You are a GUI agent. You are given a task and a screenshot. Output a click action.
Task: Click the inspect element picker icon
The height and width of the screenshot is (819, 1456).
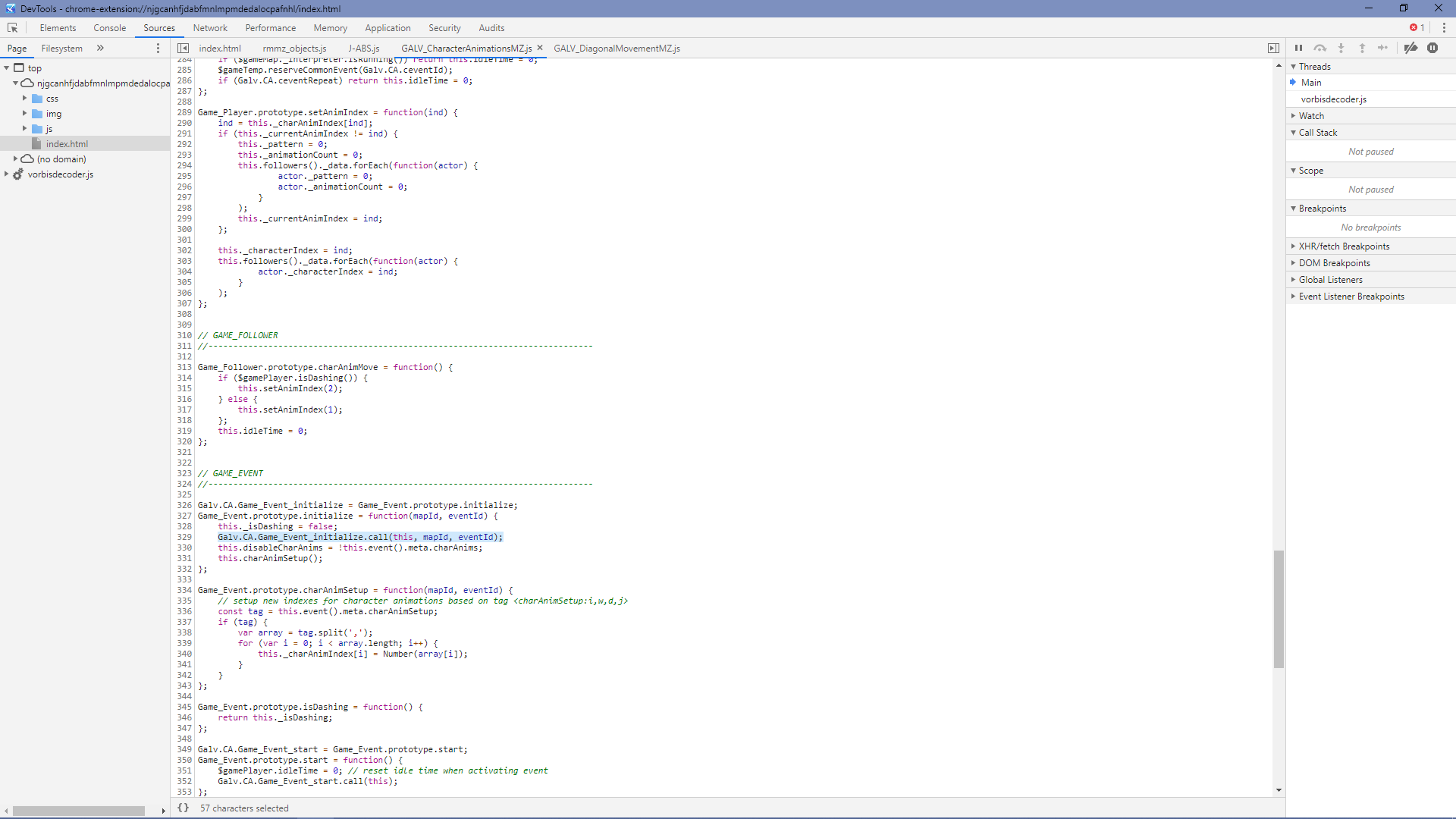13,28
